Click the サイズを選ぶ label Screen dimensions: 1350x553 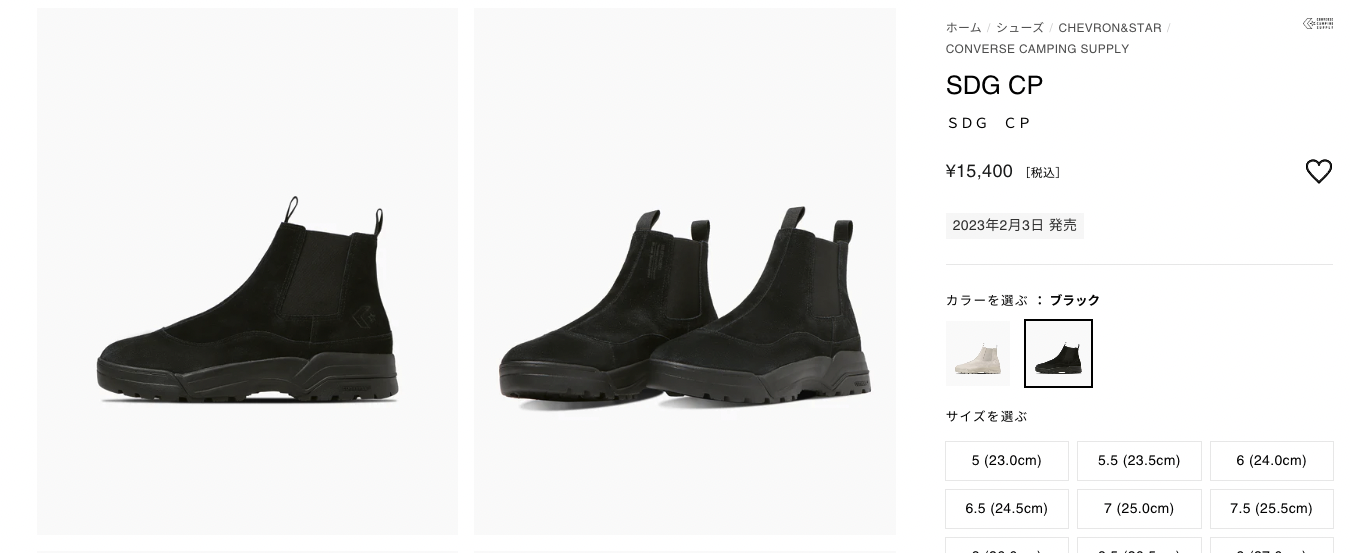(x=986, y=416)
